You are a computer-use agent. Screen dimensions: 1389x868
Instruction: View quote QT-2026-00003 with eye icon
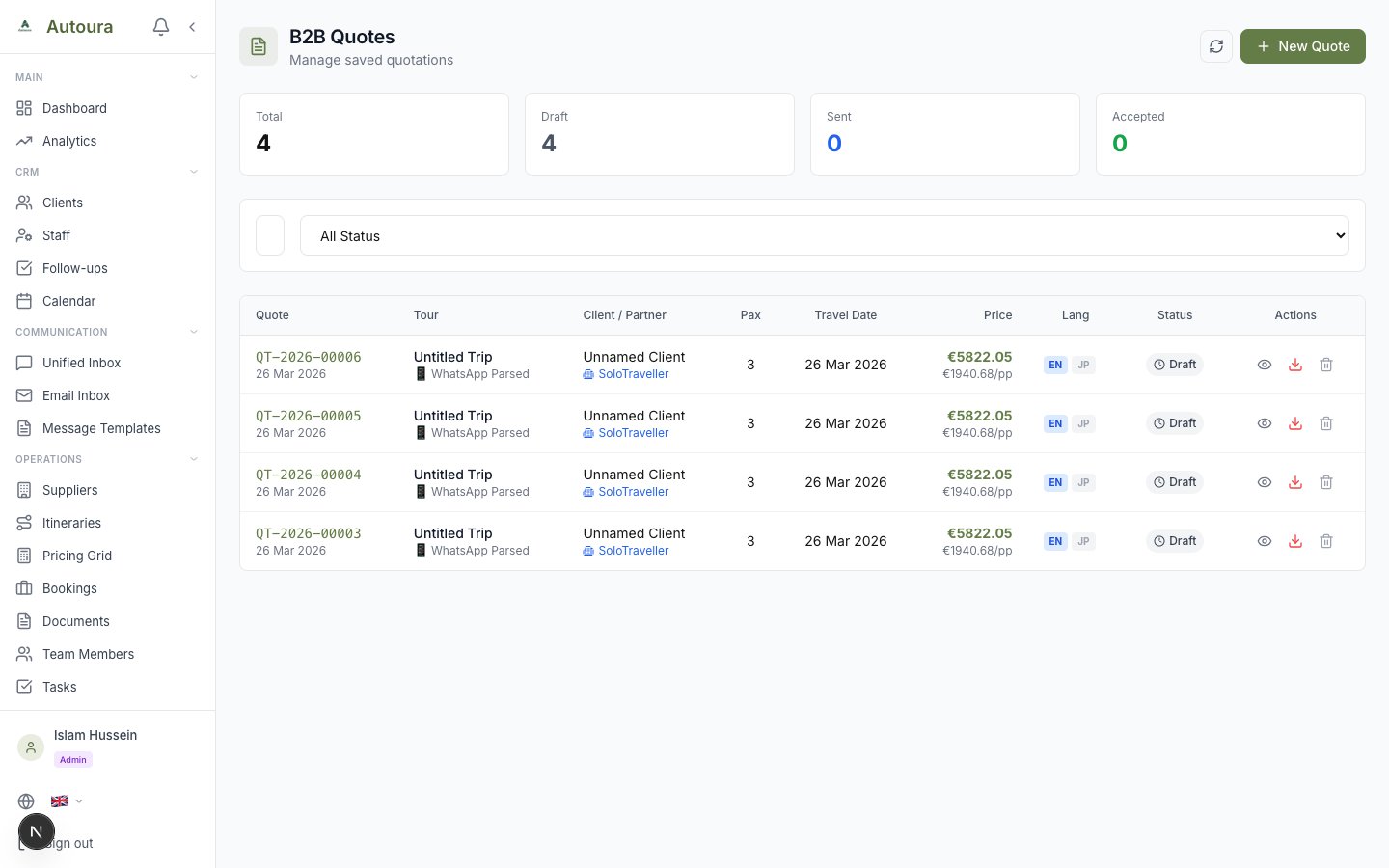1265,541
